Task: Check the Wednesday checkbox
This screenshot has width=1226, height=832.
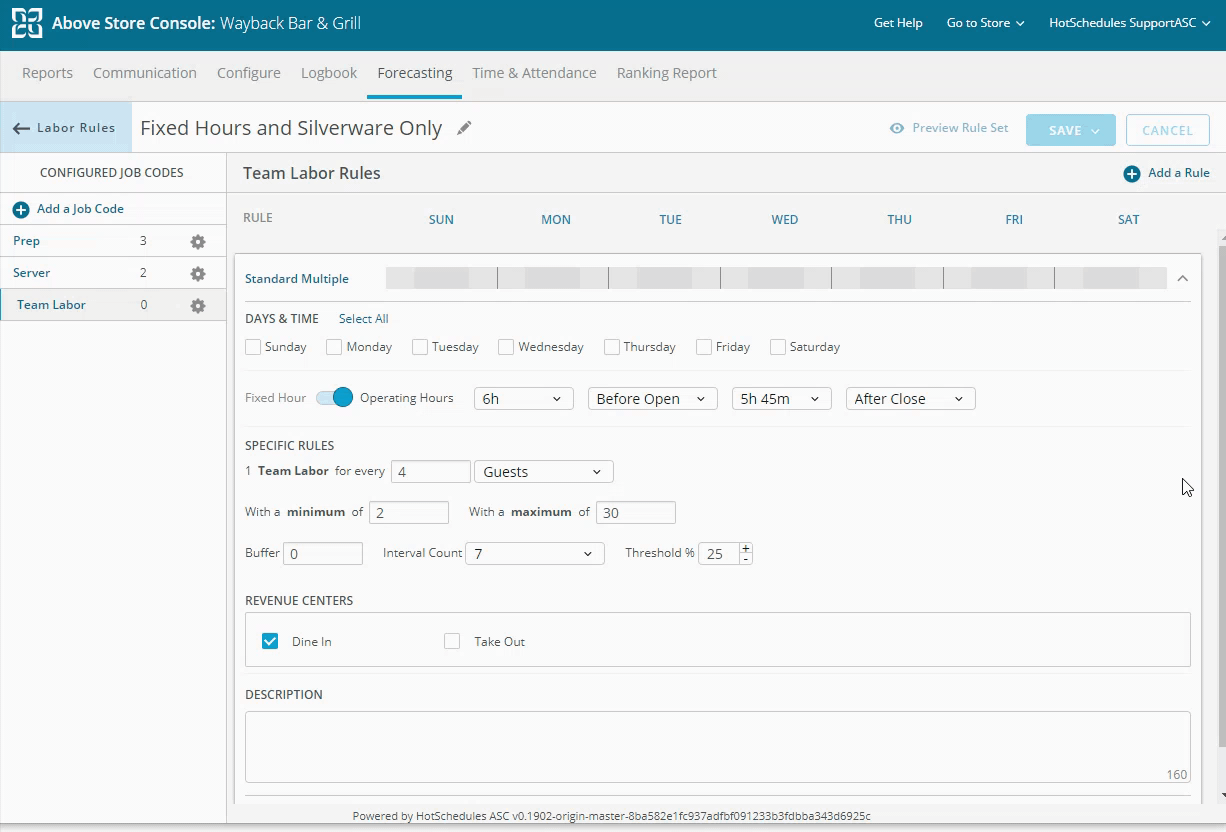Action: (x=506, y=348)
